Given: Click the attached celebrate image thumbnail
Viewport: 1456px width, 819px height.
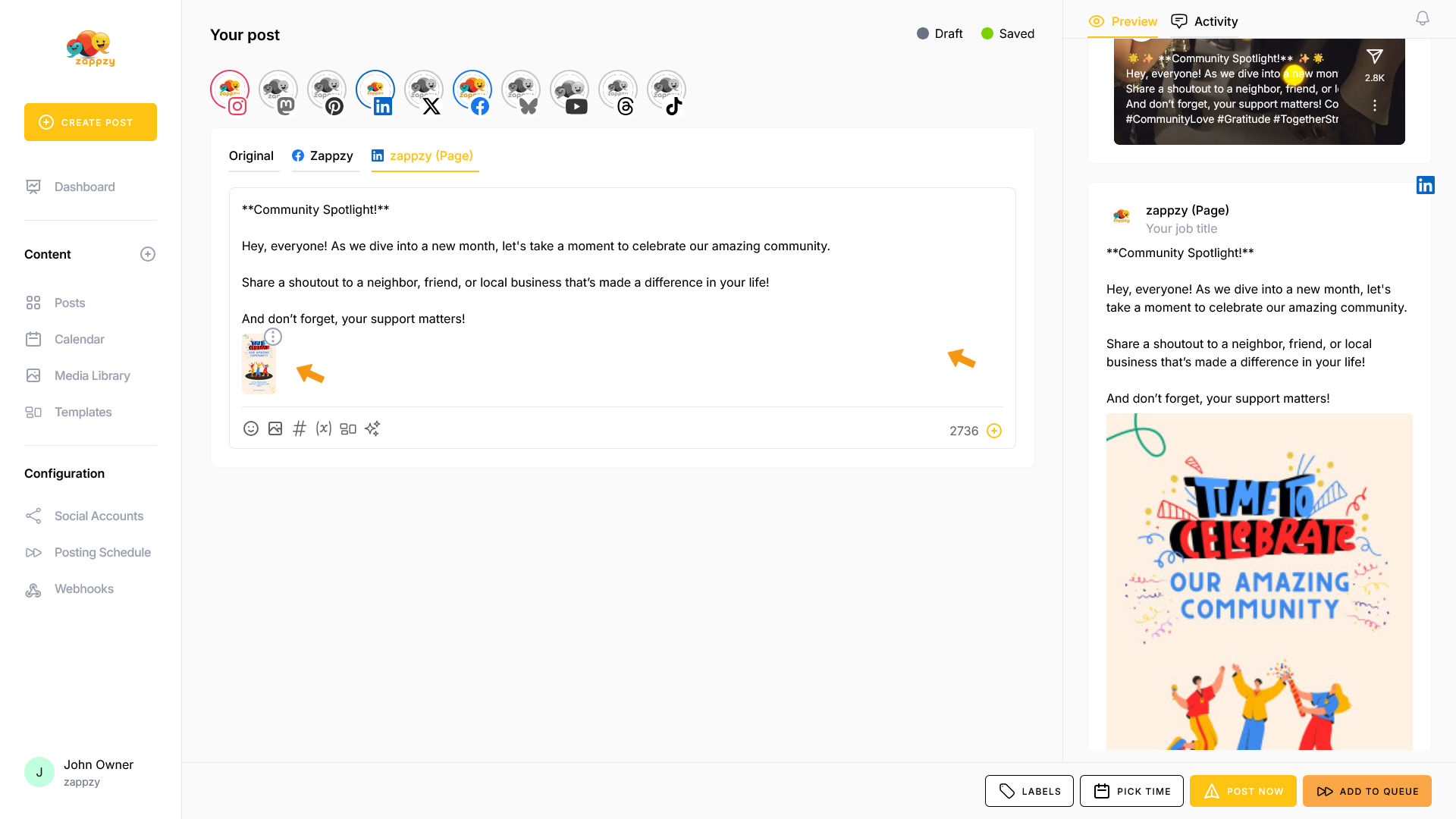Looking at the screenshot, I should pyautogui.click(x=258, y=366).
